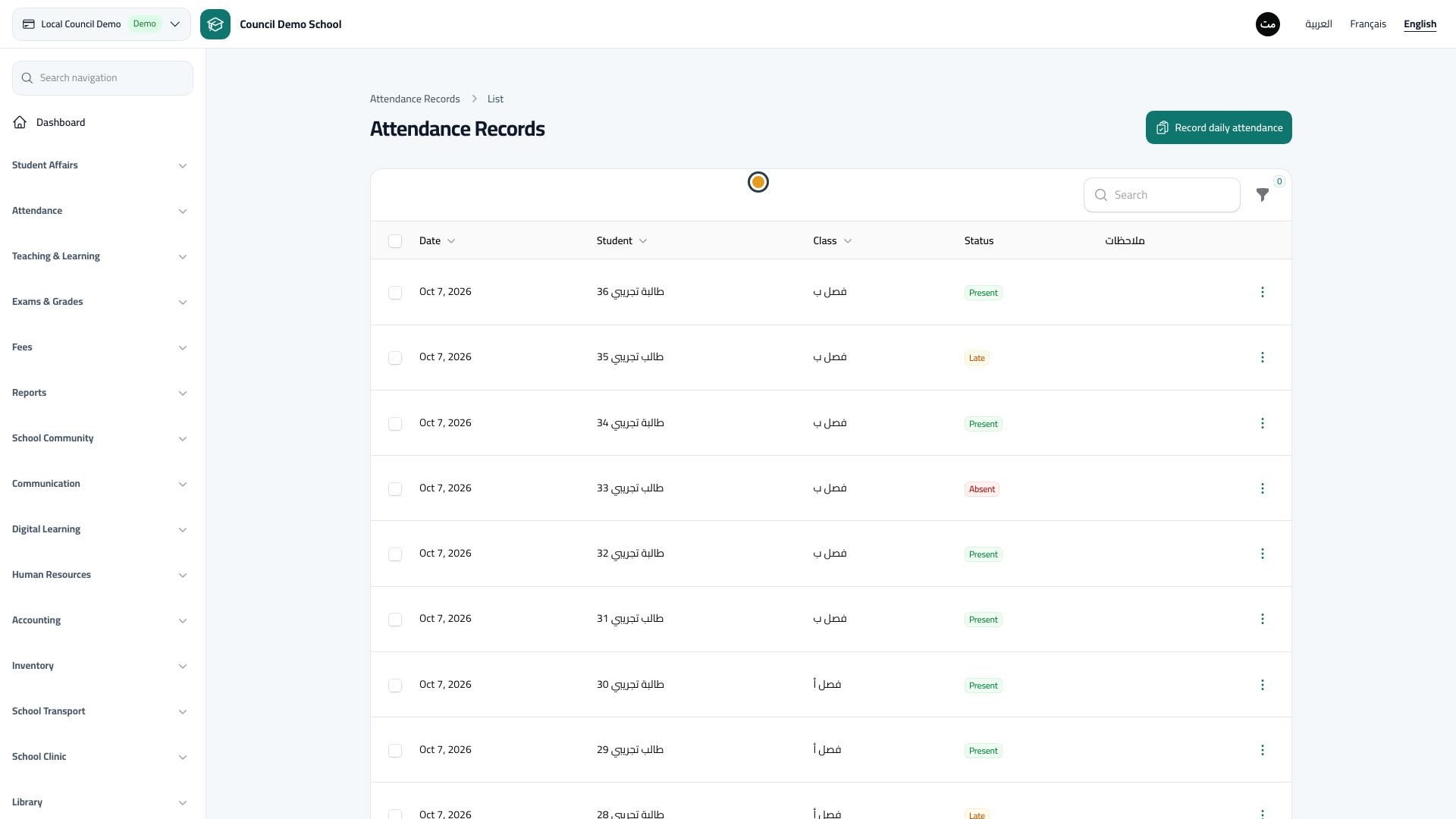Expand the Attendance sidebar section
Screen dimensions: 1456x819
pos(99,211)
